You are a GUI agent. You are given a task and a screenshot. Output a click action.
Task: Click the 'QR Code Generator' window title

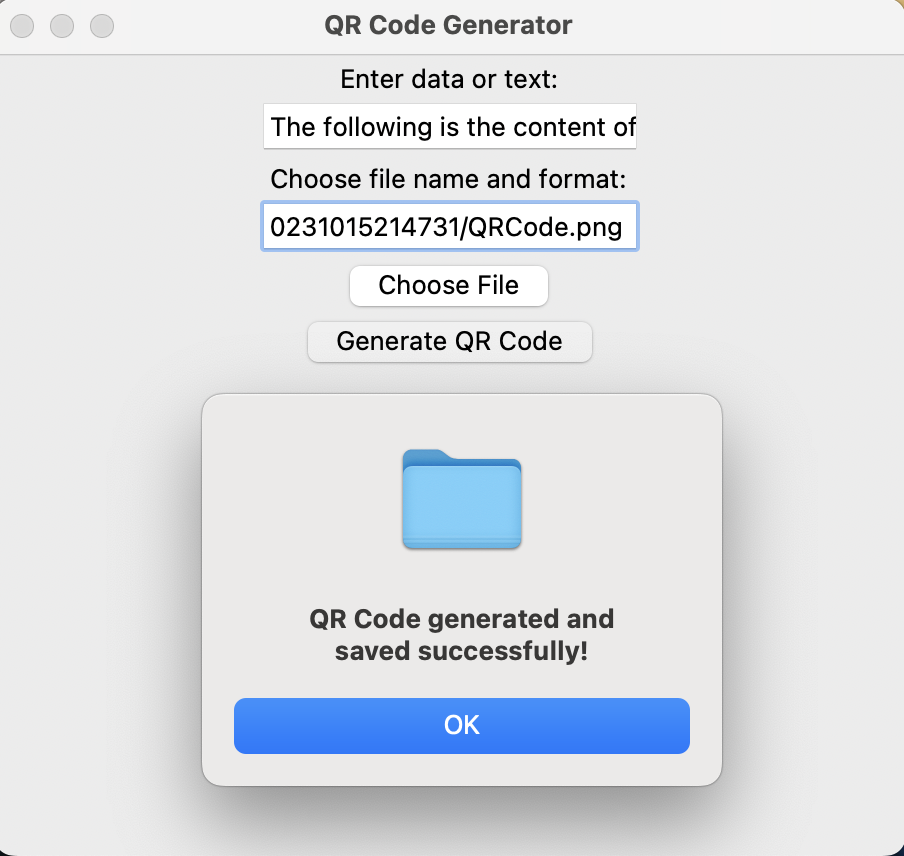449,25
